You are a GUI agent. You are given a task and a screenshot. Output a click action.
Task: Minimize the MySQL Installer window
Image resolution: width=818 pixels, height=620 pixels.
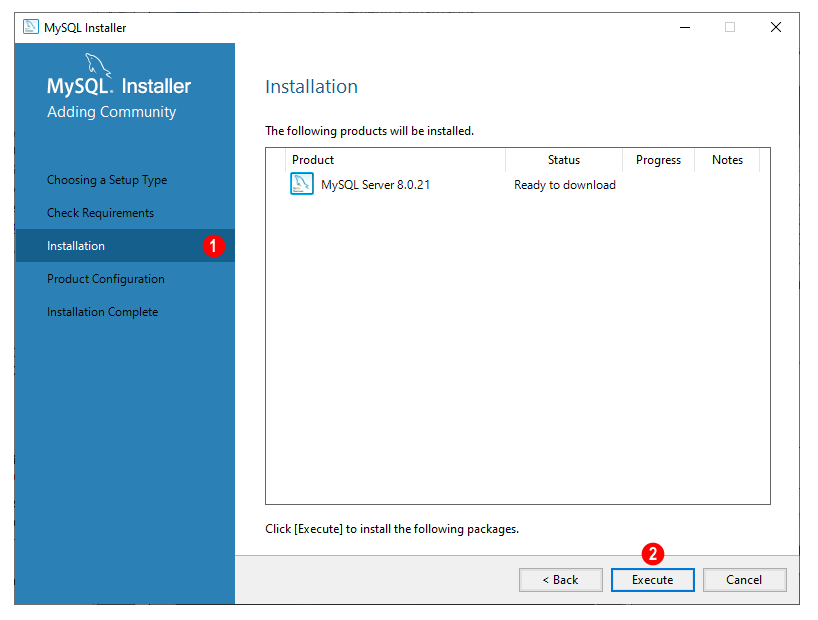click(685, 27)
